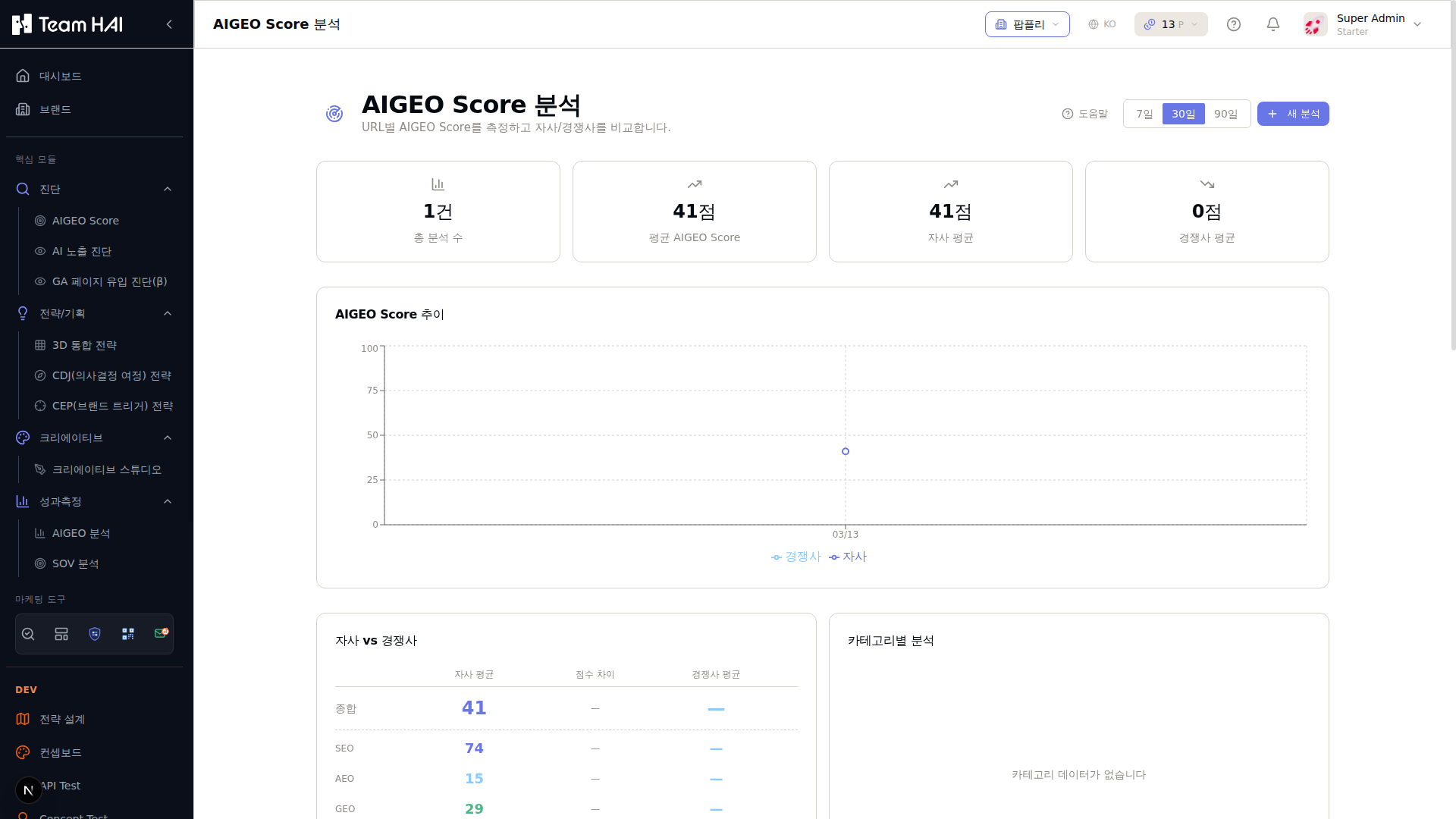The width and height of the screenshot is (1456, 819).
Task: Click the layout blocks marketing tool icon
Action: (x=61, y=634)
